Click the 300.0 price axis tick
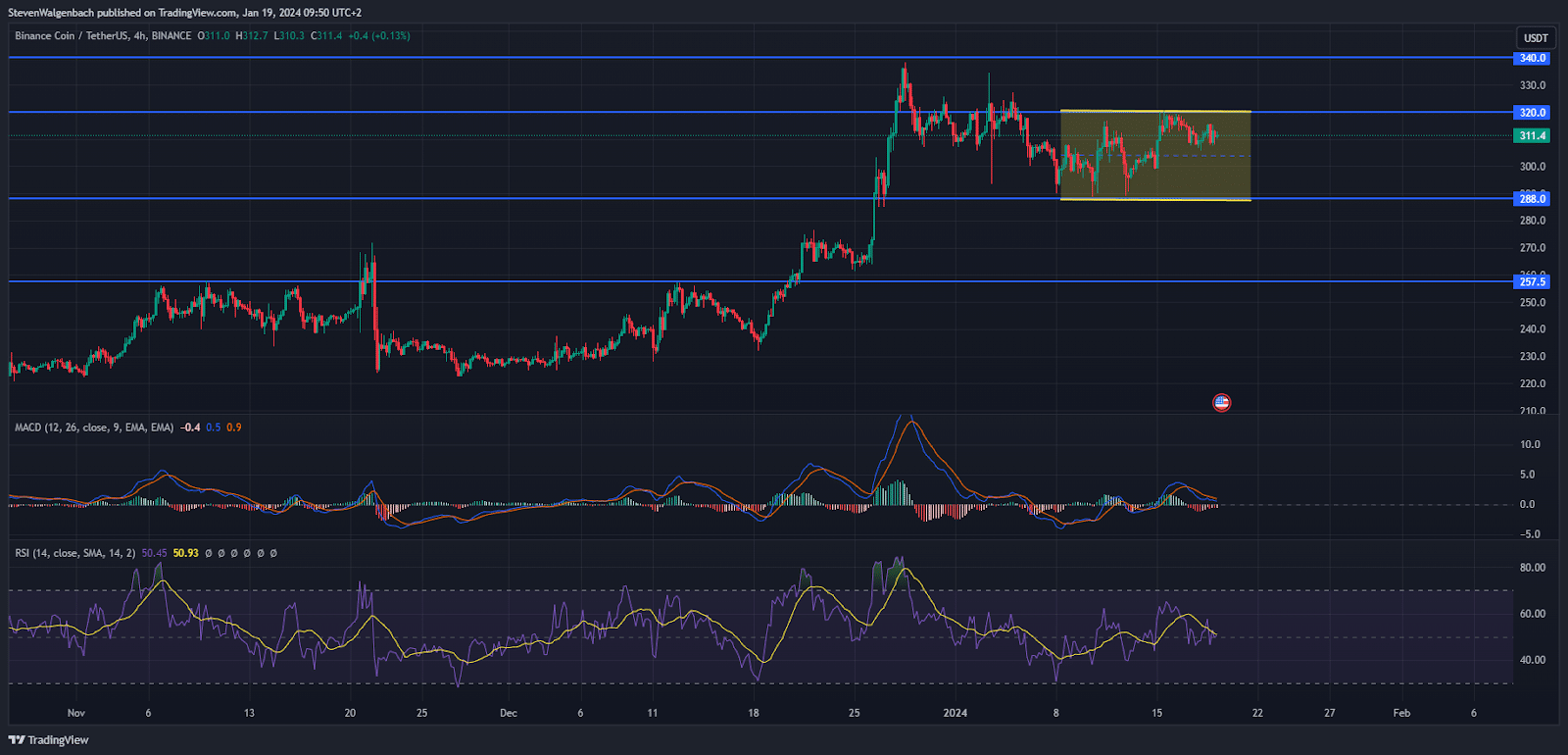Viewport: 1568px width, 755px height. click(1533, 167)
